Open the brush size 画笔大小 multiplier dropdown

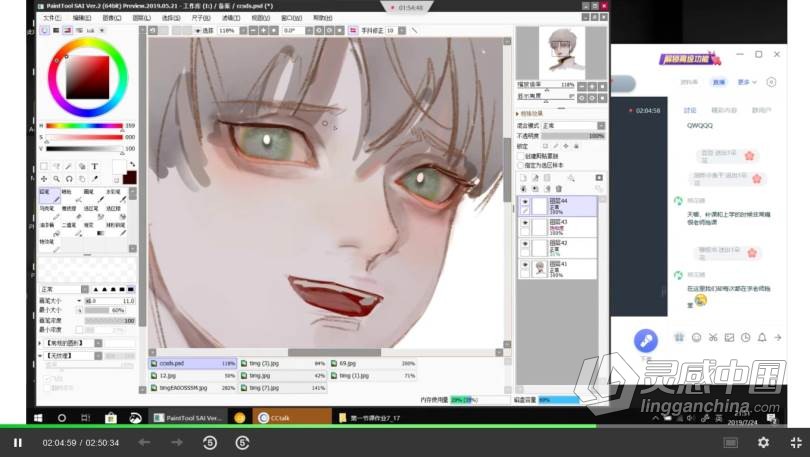tap(79, 301)
